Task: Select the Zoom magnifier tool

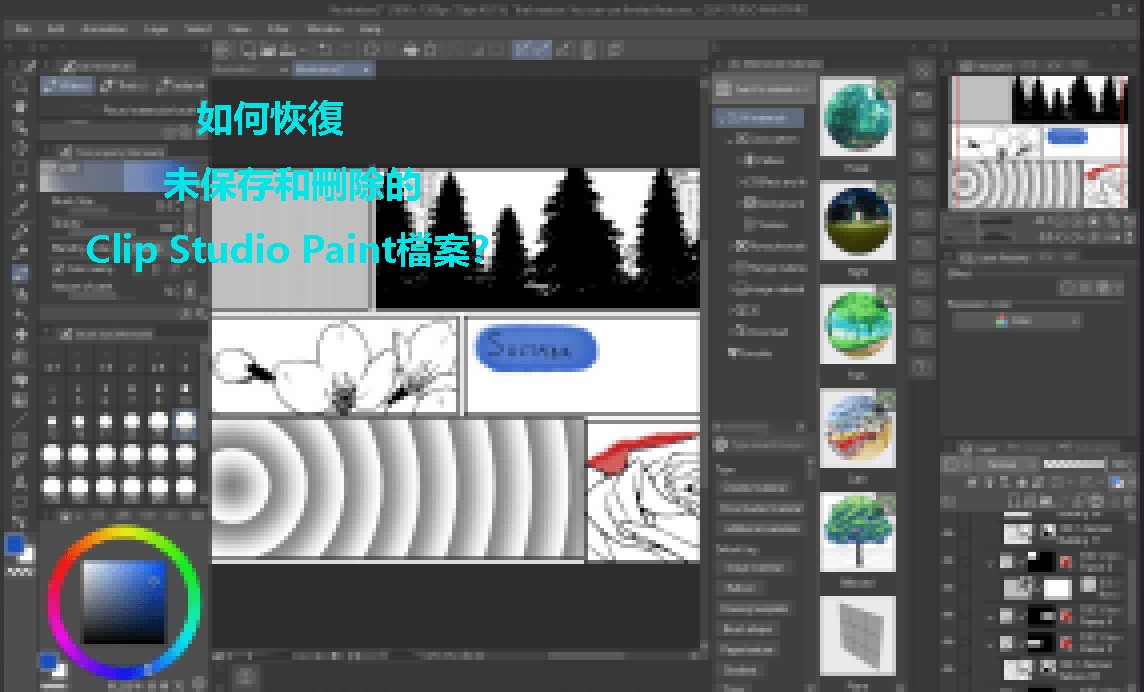Action: tap(19, 86)
